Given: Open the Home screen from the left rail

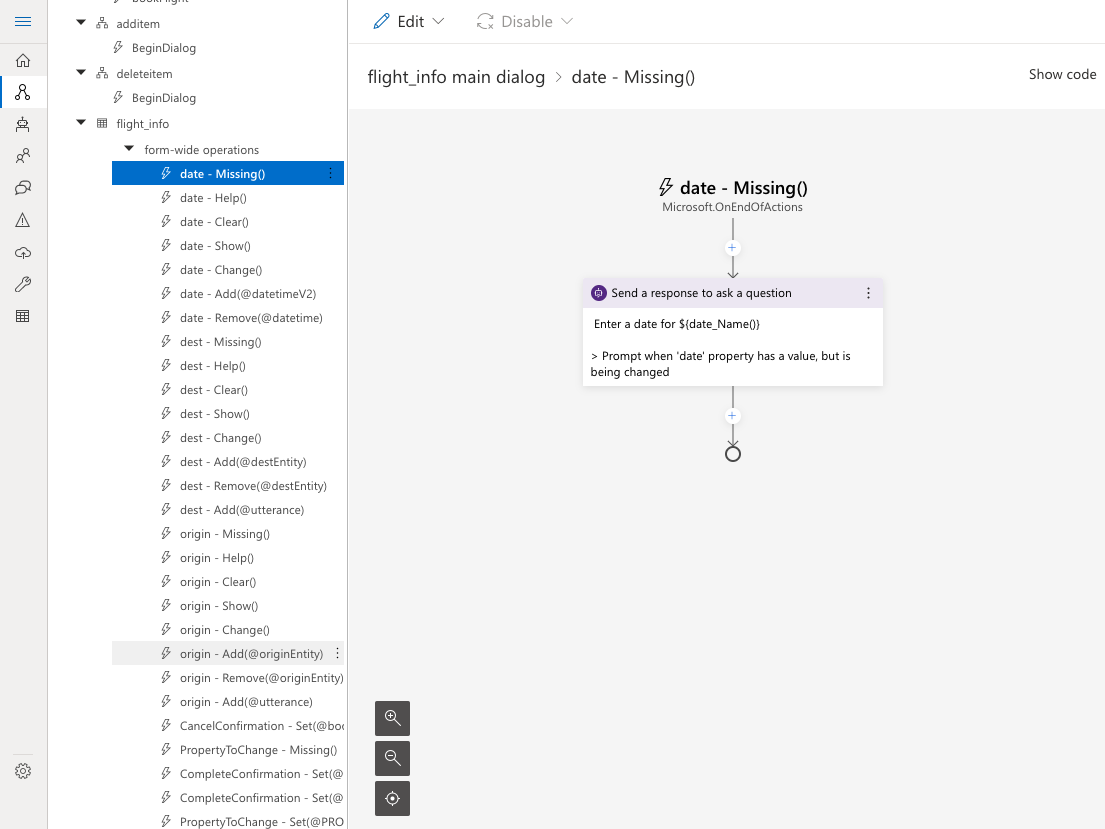Looking at the screenshot, I should [x=23, y=60].
